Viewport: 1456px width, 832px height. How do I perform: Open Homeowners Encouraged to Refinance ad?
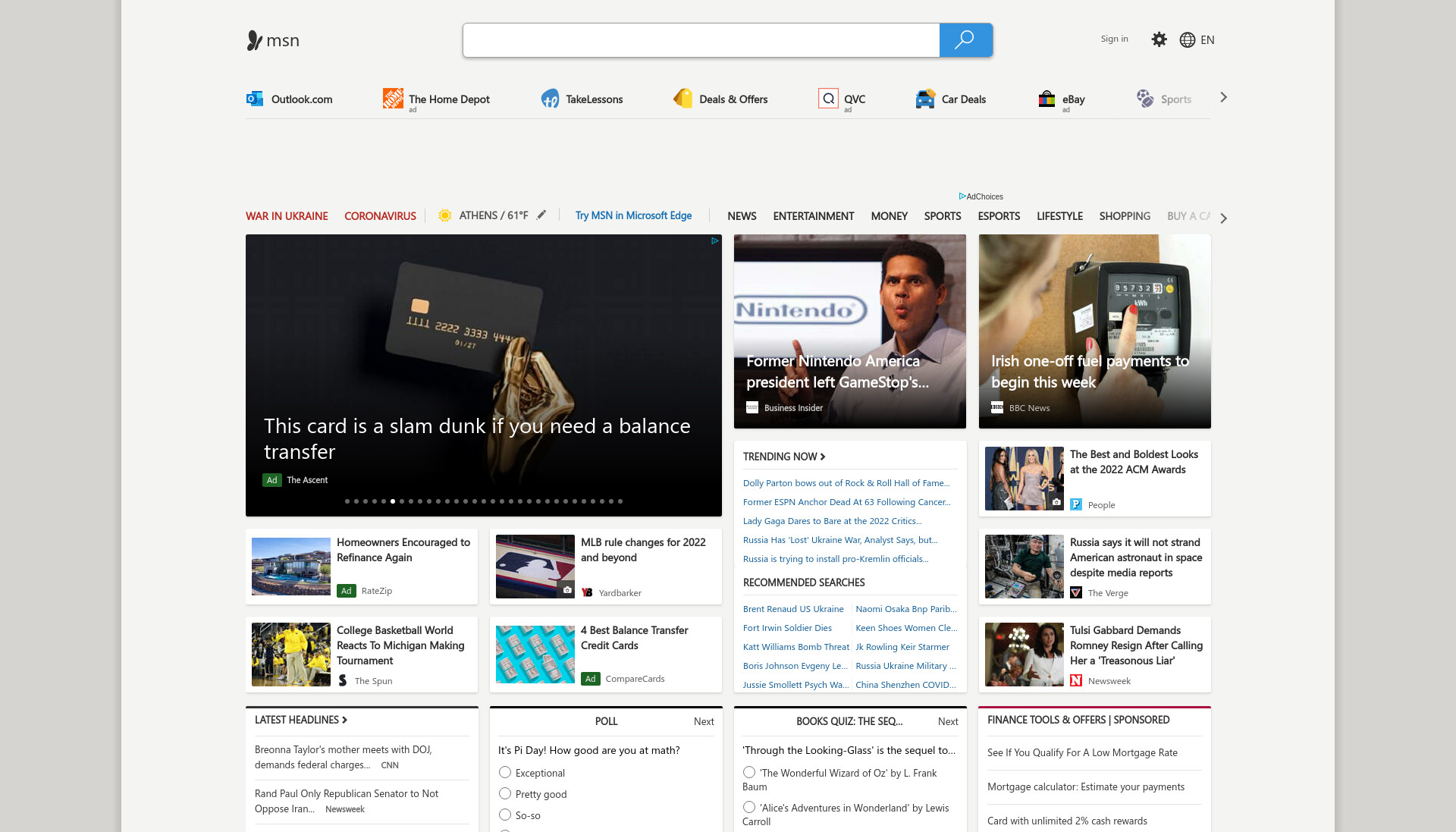361,567
